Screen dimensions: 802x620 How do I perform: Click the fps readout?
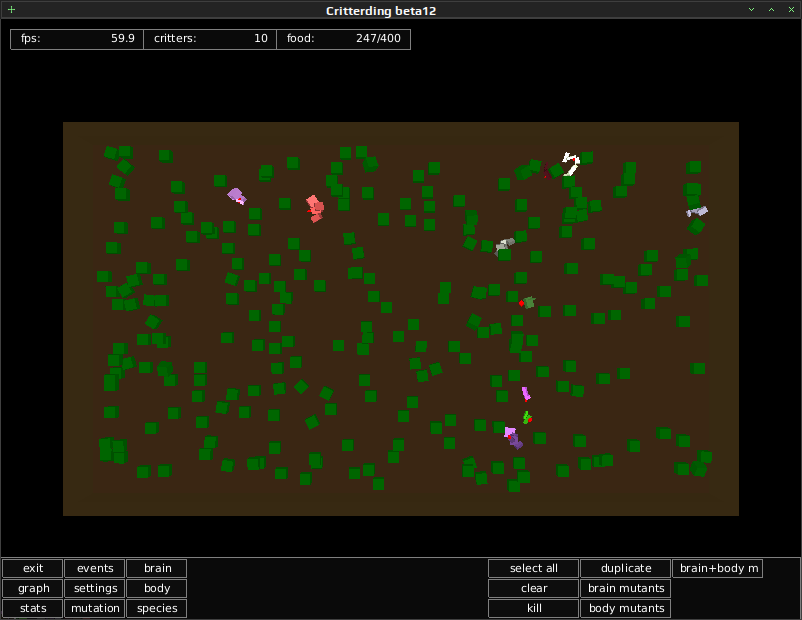coord(77,39)
